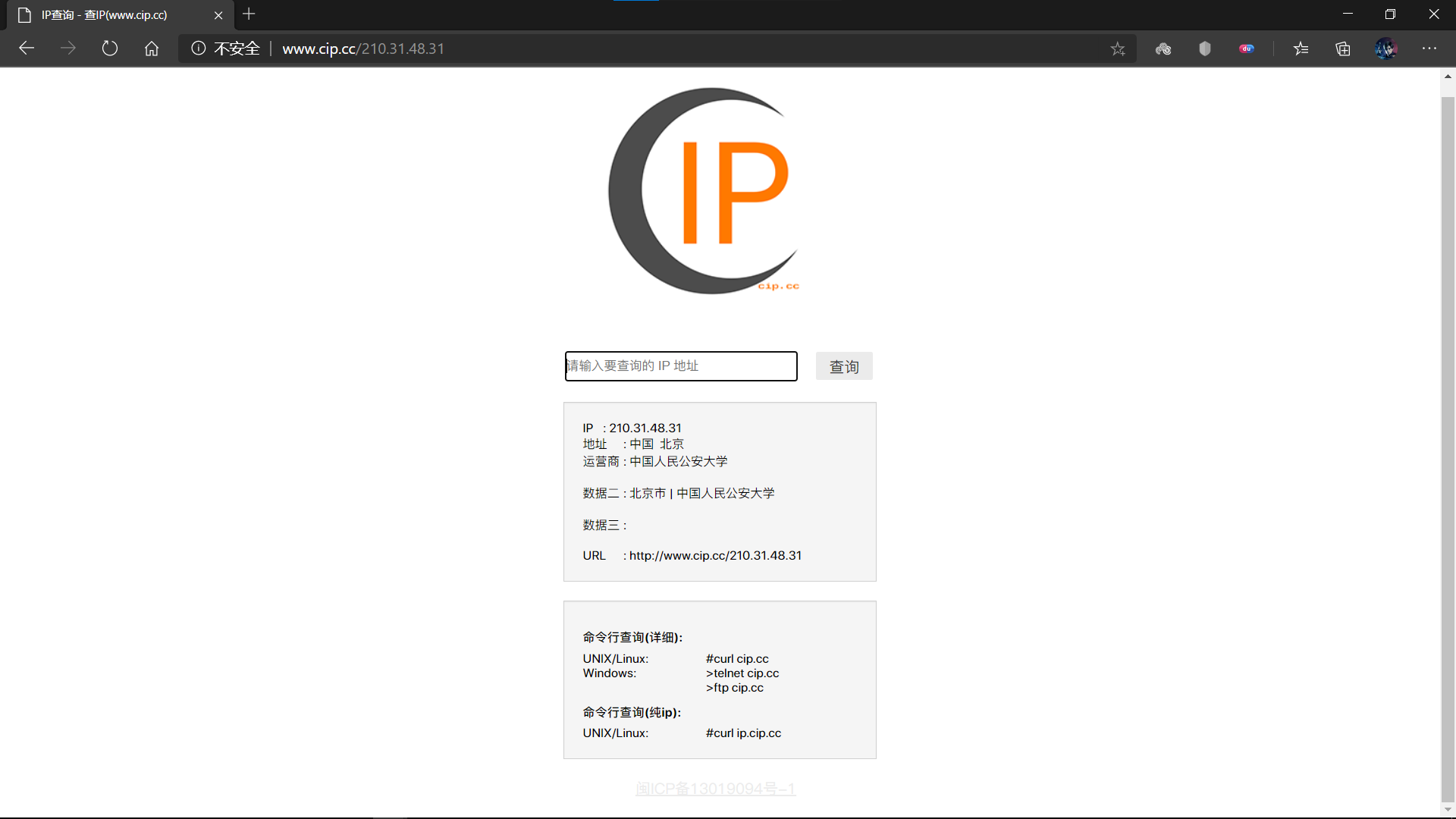The image size is (1456, 819).
Task: Open the 闽ICP备13019094号-1 footer link
Action: [715, 789]
